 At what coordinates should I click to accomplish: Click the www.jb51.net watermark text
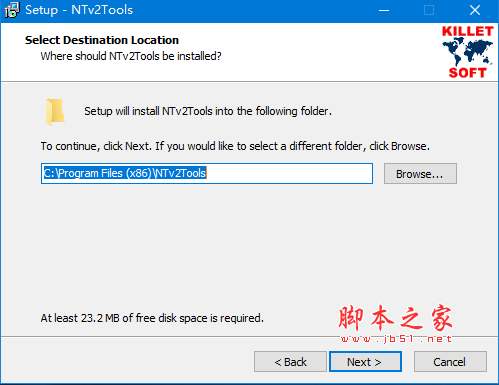(396, 339)
